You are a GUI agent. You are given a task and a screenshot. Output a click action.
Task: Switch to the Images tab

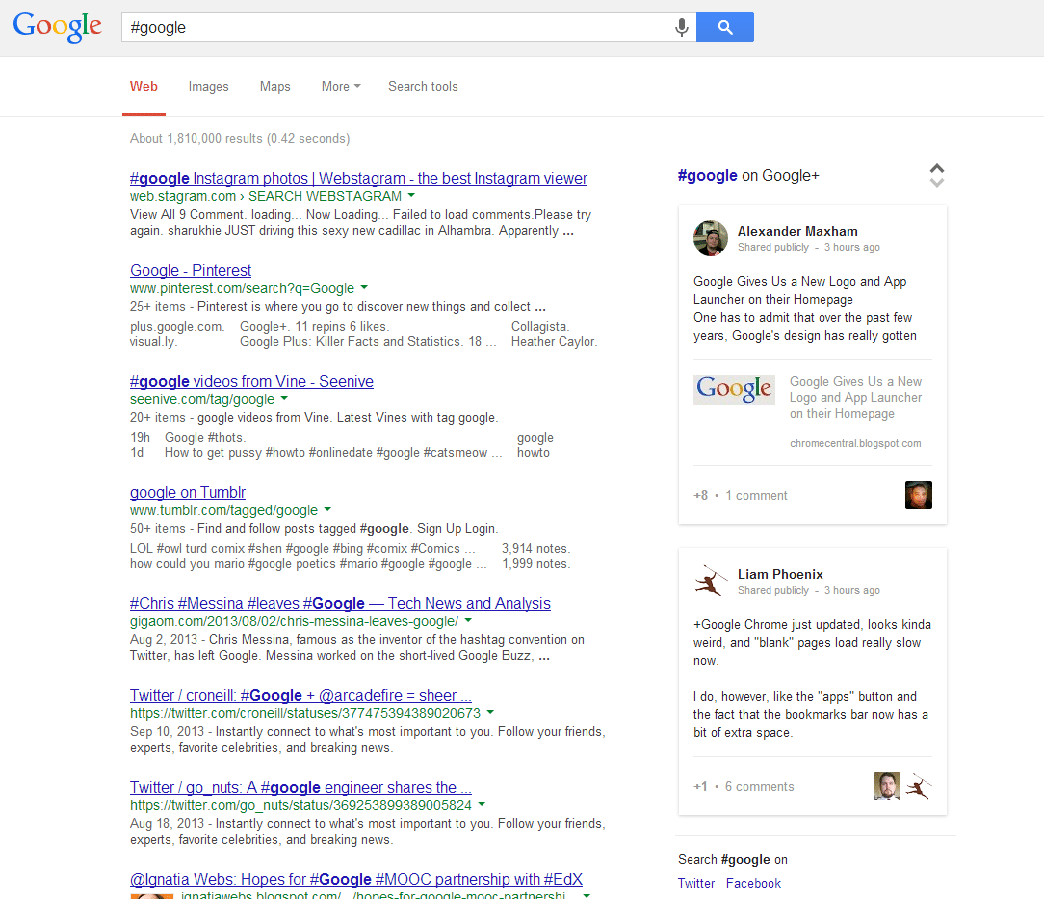[x=208, y=87]
